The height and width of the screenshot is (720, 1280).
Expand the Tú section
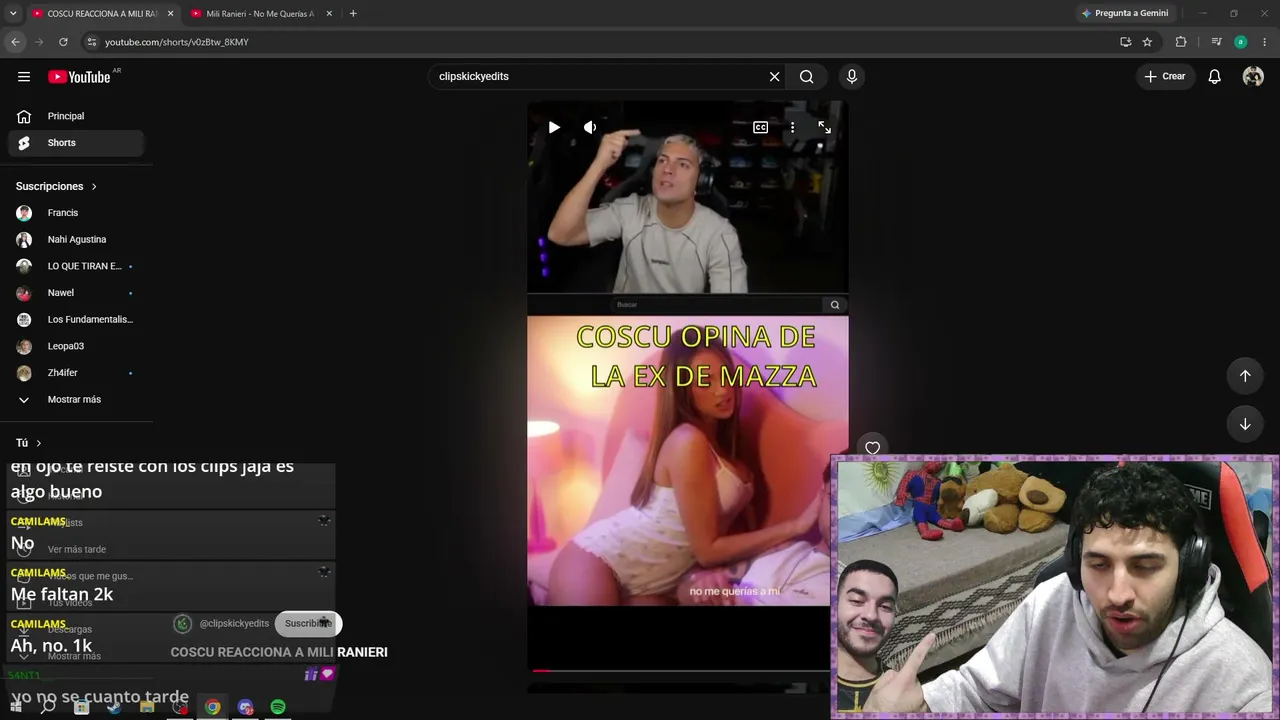point(29,443)
